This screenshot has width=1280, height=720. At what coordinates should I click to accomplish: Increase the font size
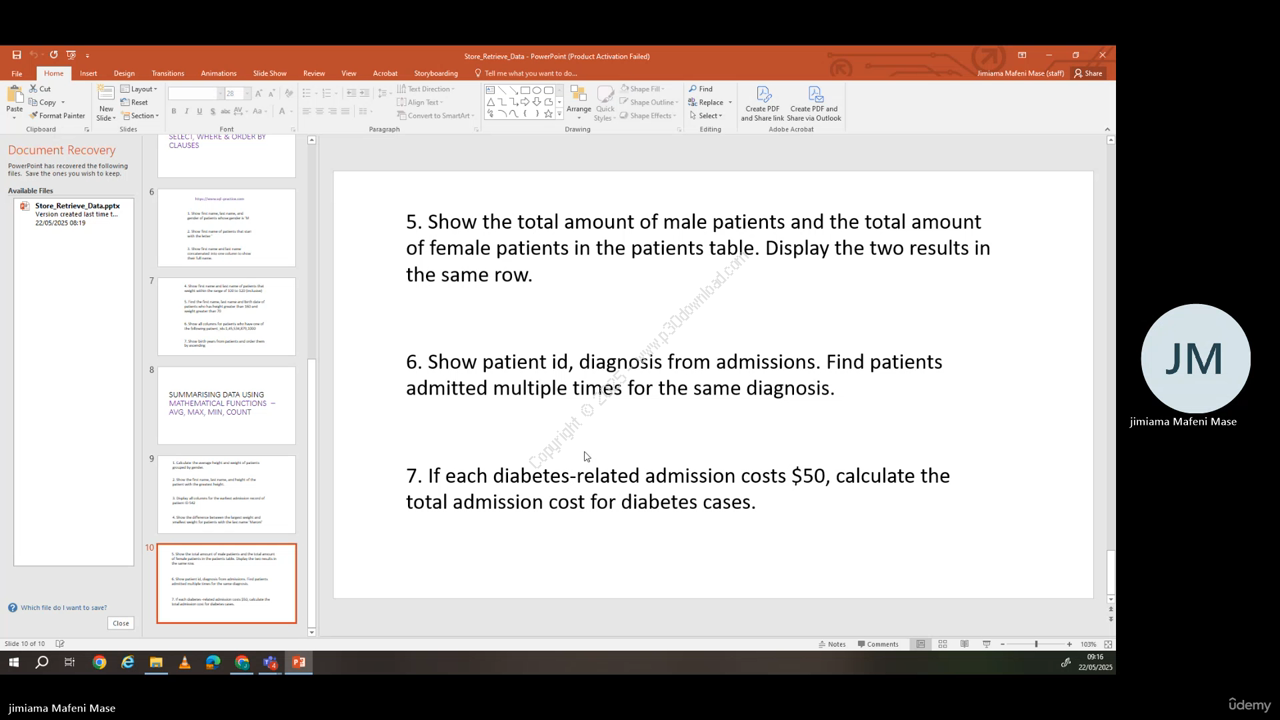[x=257, y=93]
